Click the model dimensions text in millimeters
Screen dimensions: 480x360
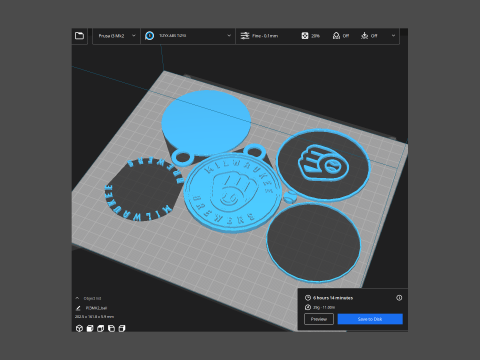tap(94, 317)
